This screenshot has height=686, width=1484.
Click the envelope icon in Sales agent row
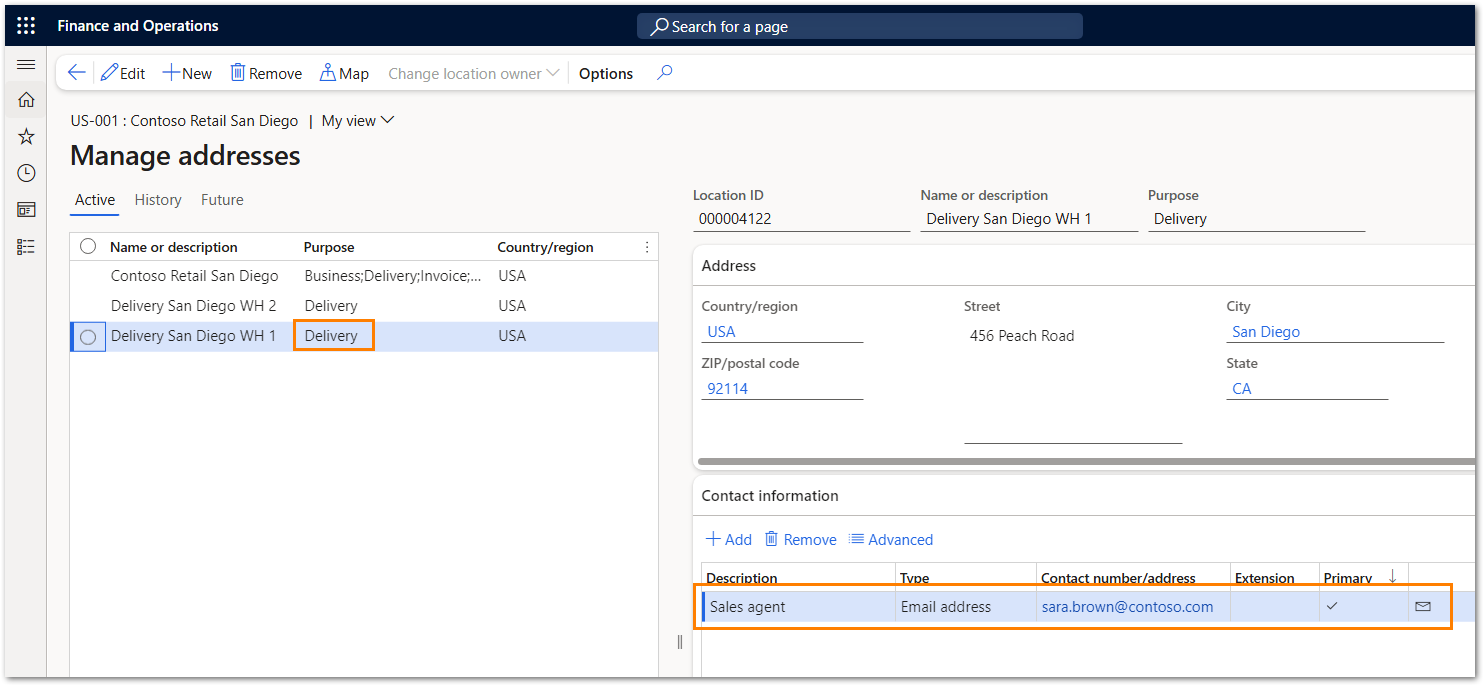(x=1423, y=606)
